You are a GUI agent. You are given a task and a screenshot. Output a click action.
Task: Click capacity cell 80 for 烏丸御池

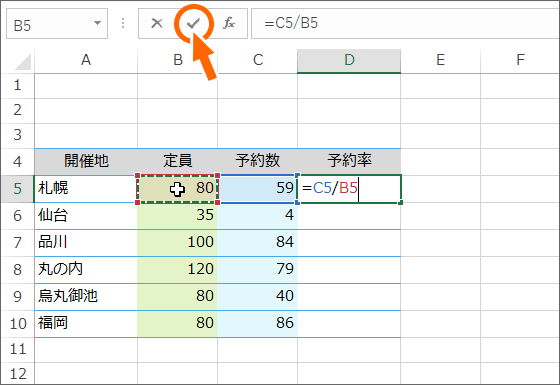coord(178,297)
